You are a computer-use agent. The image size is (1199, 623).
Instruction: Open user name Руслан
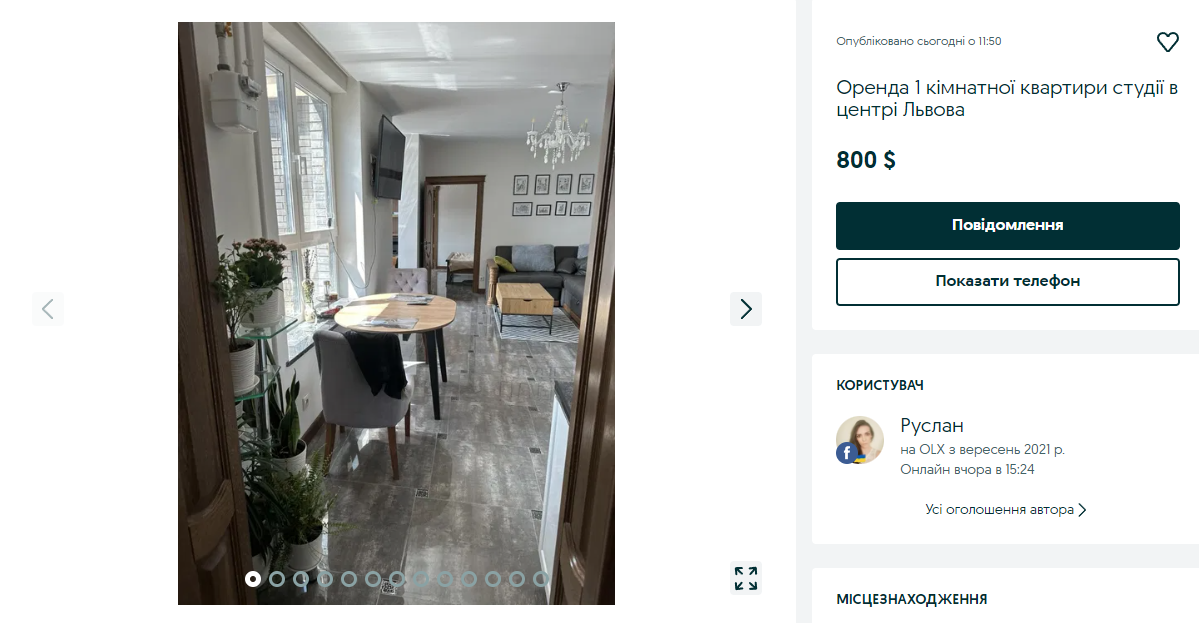tap(931, 425)
